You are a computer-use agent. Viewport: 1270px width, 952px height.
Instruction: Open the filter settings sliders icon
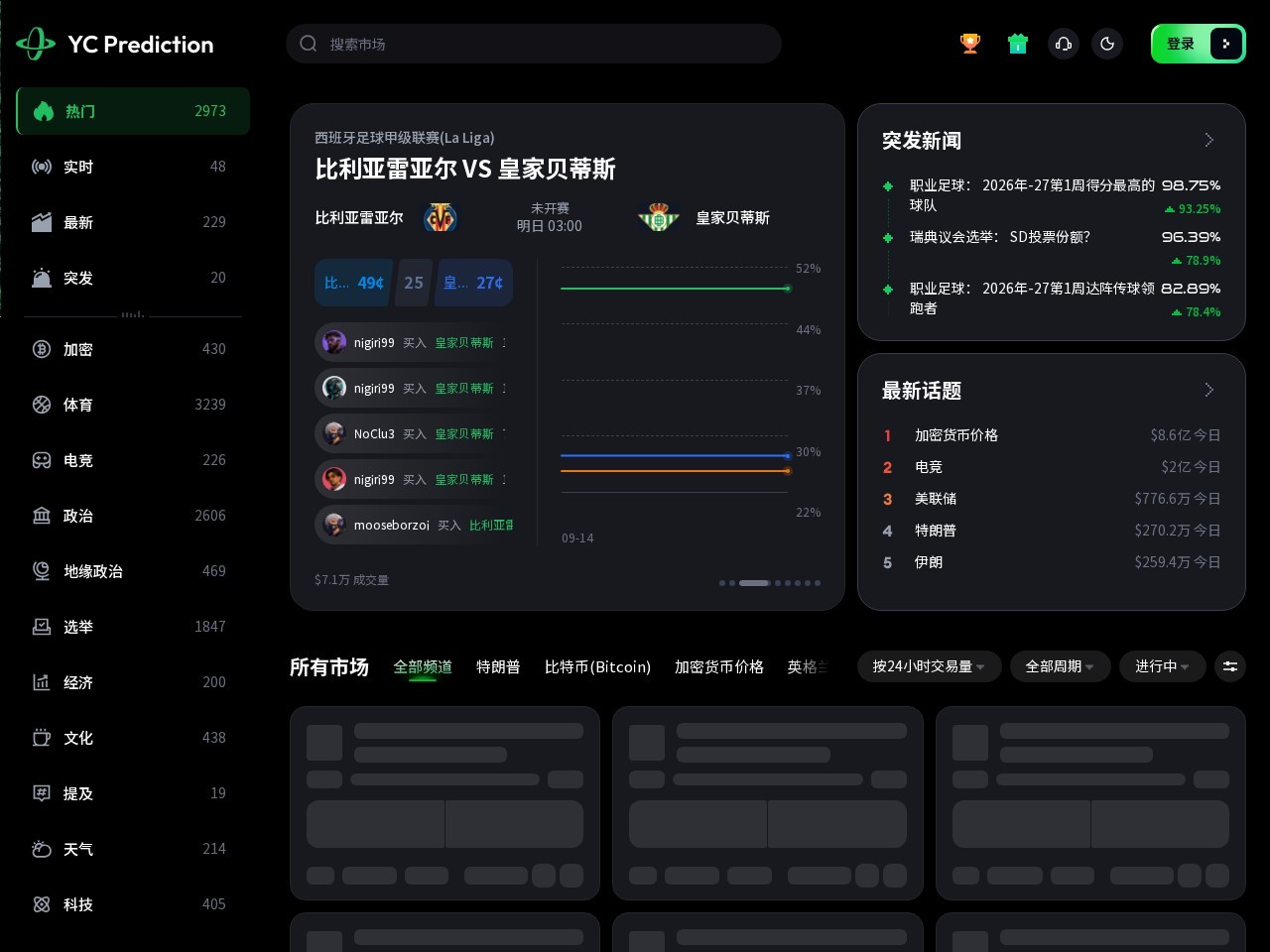(x=1230, y=666)
